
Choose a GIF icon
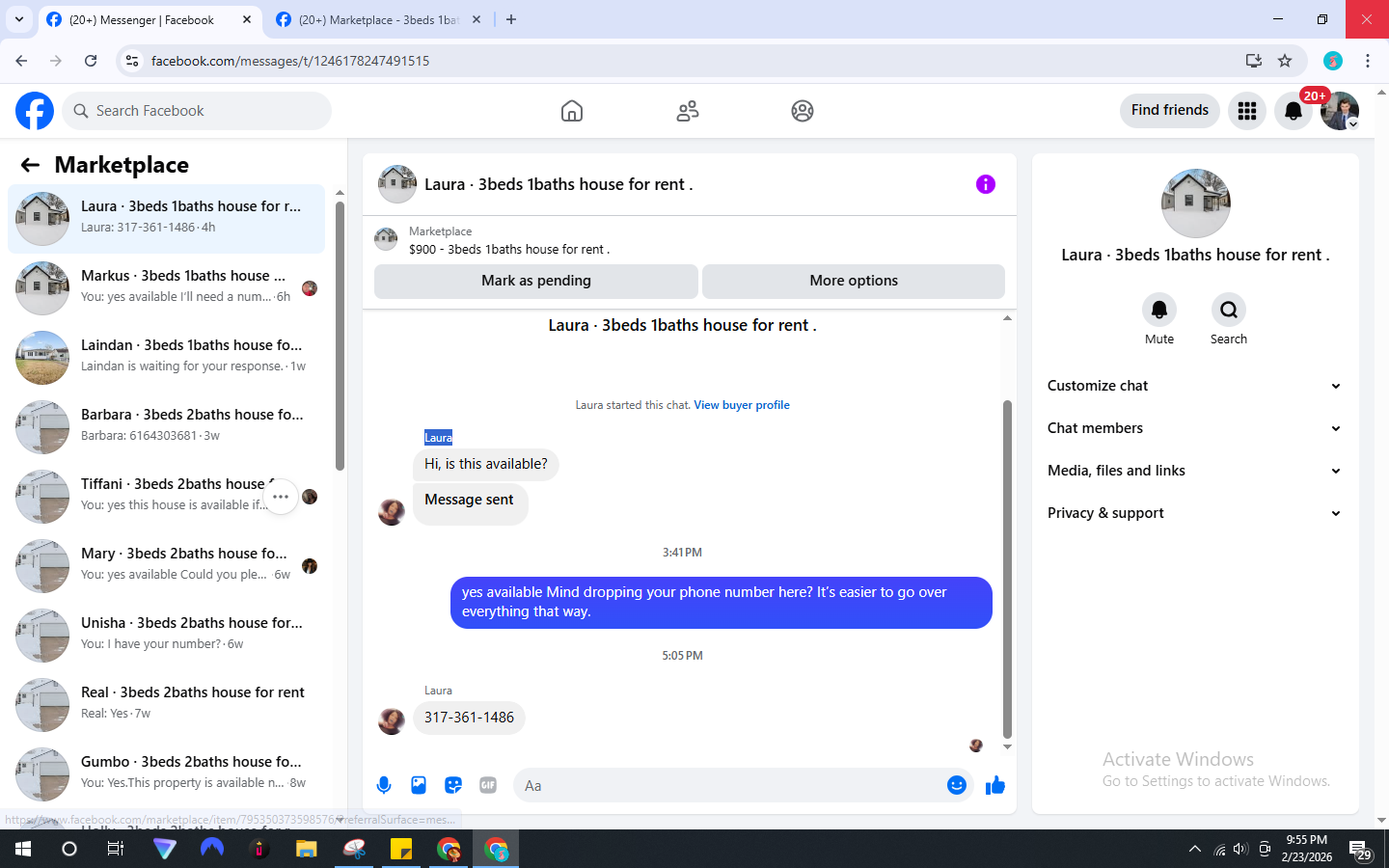(488, 785)
